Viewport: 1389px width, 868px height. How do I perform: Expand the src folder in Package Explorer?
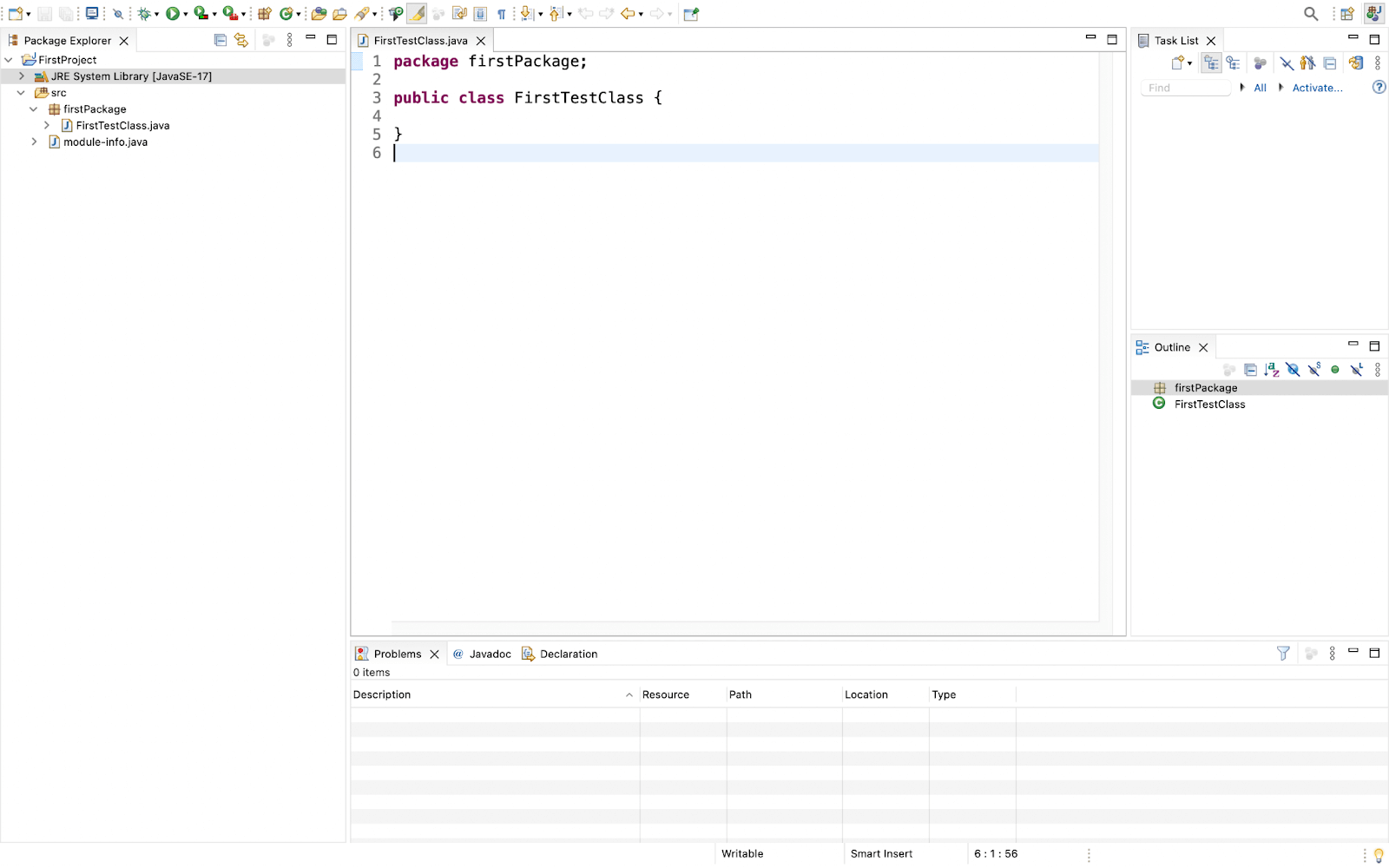(21, 92)
